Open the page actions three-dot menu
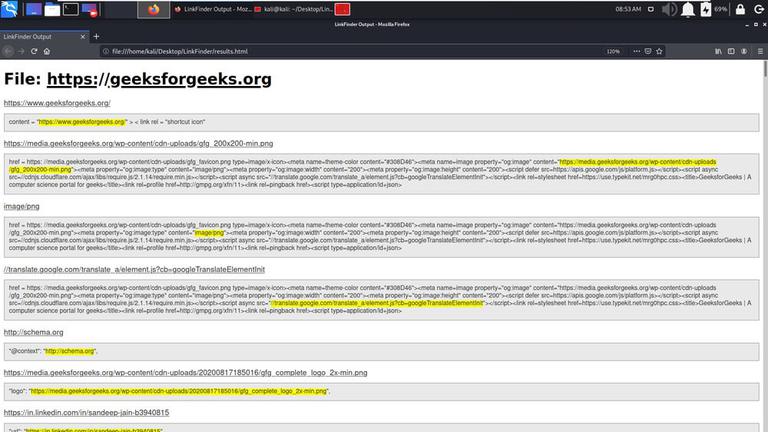This screenshot has width=768, height=432. tap(636, 51)
